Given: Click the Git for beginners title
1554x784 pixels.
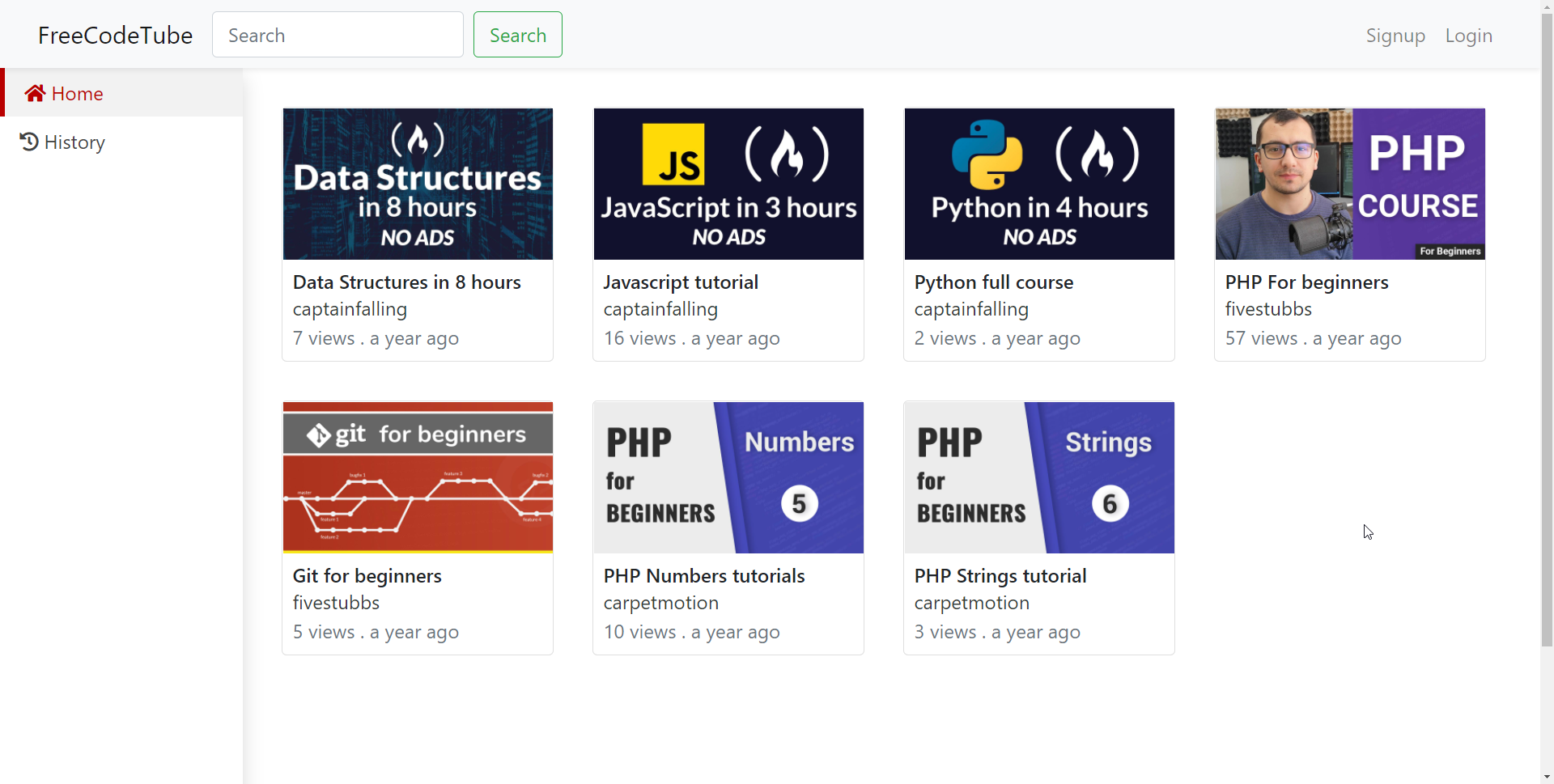Looking at the screenshot, I should (x=367, y=576).
